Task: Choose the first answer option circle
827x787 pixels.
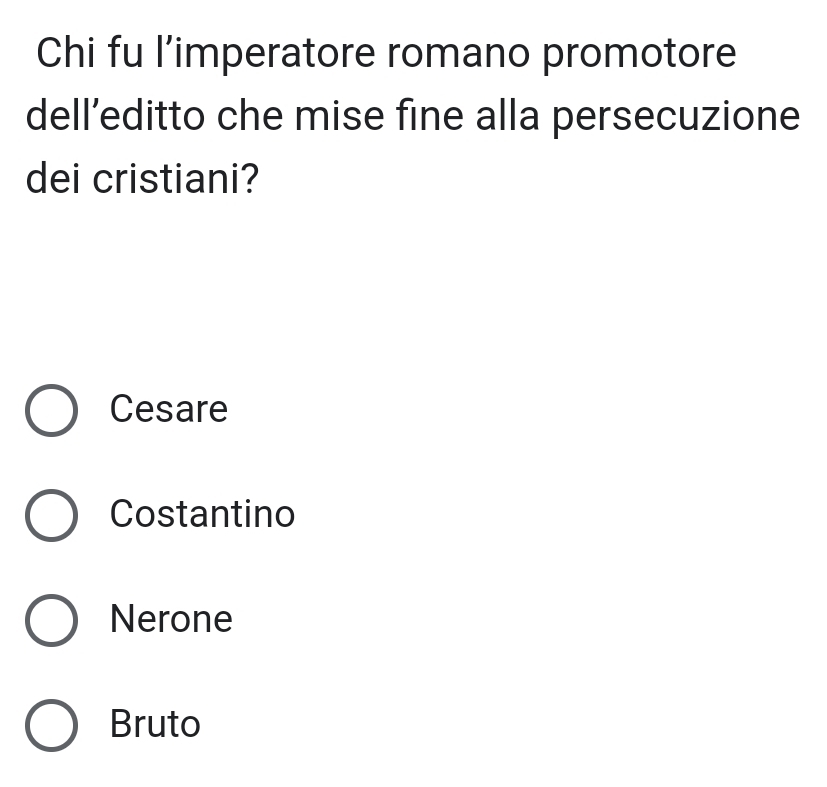Action: [51, 410]
